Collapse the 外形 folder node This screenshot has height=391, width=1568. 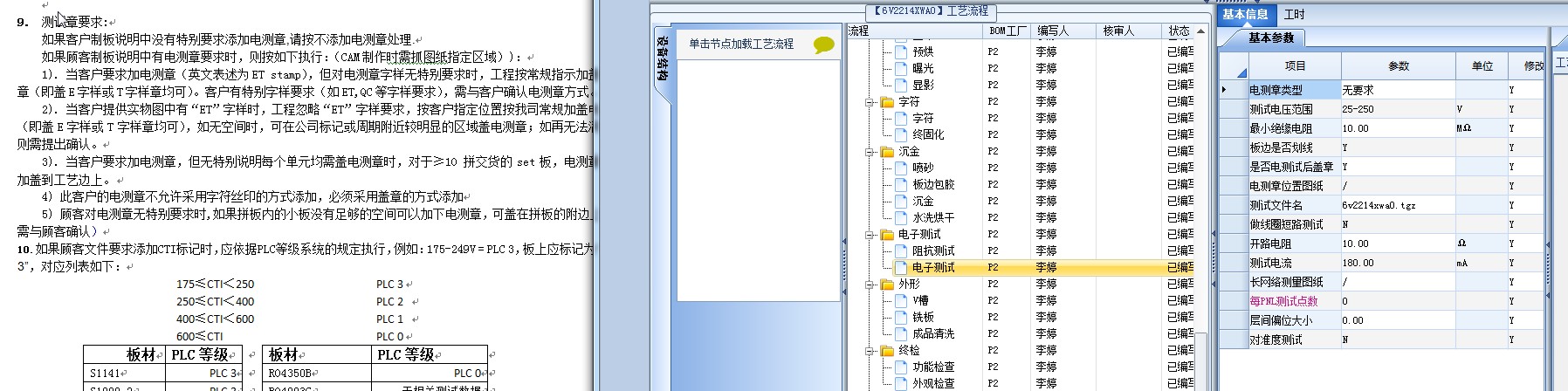click(x=870, y=285)
